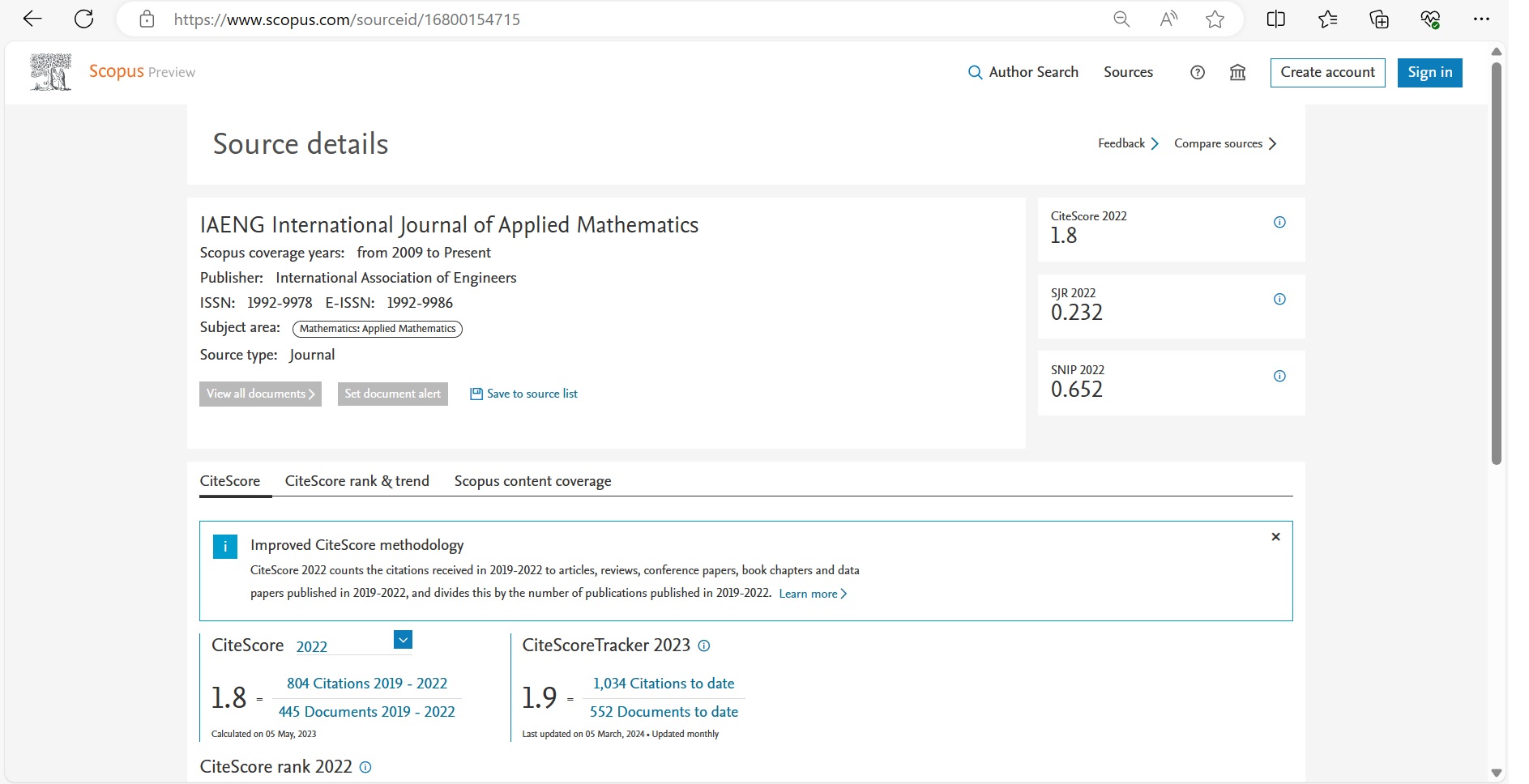Click the Scopus Preview brand text
Image resolution: width=1529 pixels, height=784 pixels.
[x=142, y=71]
